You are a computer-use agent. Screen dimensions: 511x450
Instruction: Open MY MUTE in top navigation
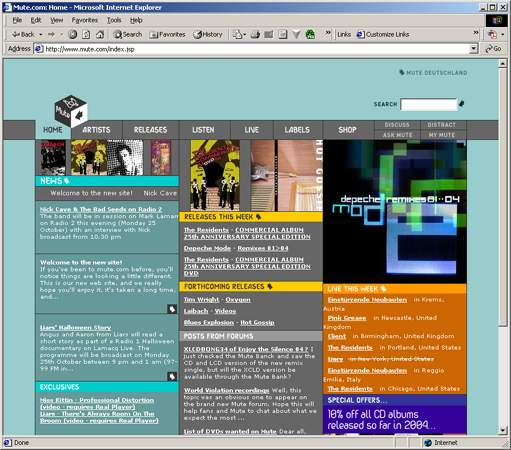point(442,135)
